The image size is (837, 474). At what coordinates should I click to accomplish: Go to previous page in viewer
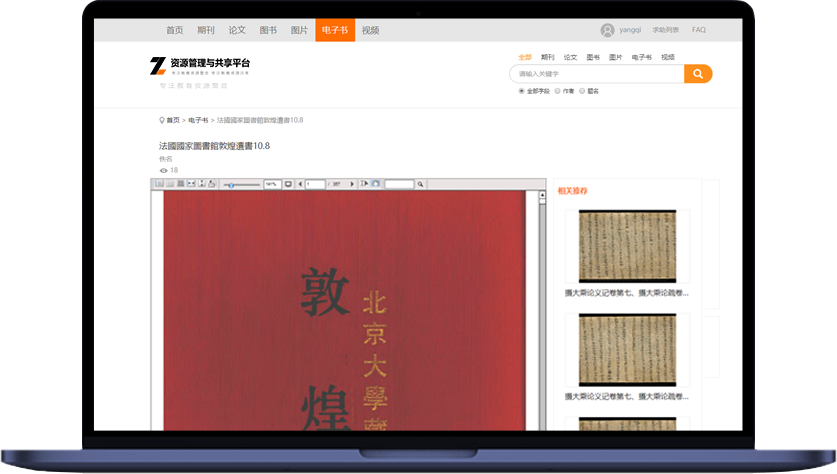(x=300, y=184)
